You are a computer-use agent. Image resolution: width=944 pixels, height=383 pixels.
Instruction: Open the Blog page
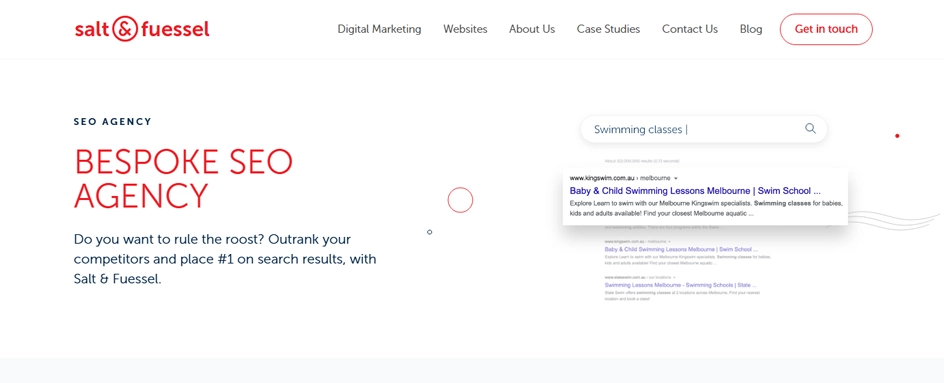click(x=751, y=29)
